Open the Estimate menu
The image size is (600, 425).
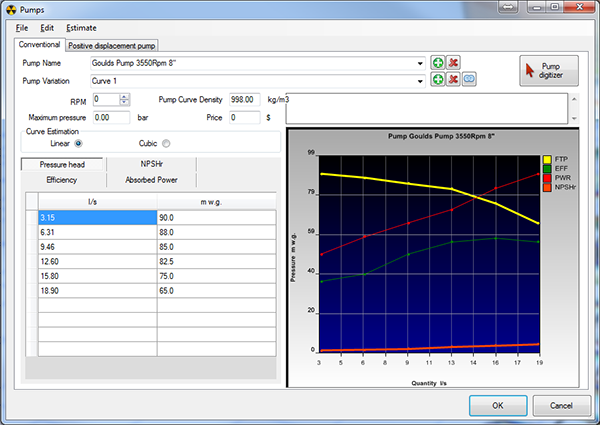81,27
